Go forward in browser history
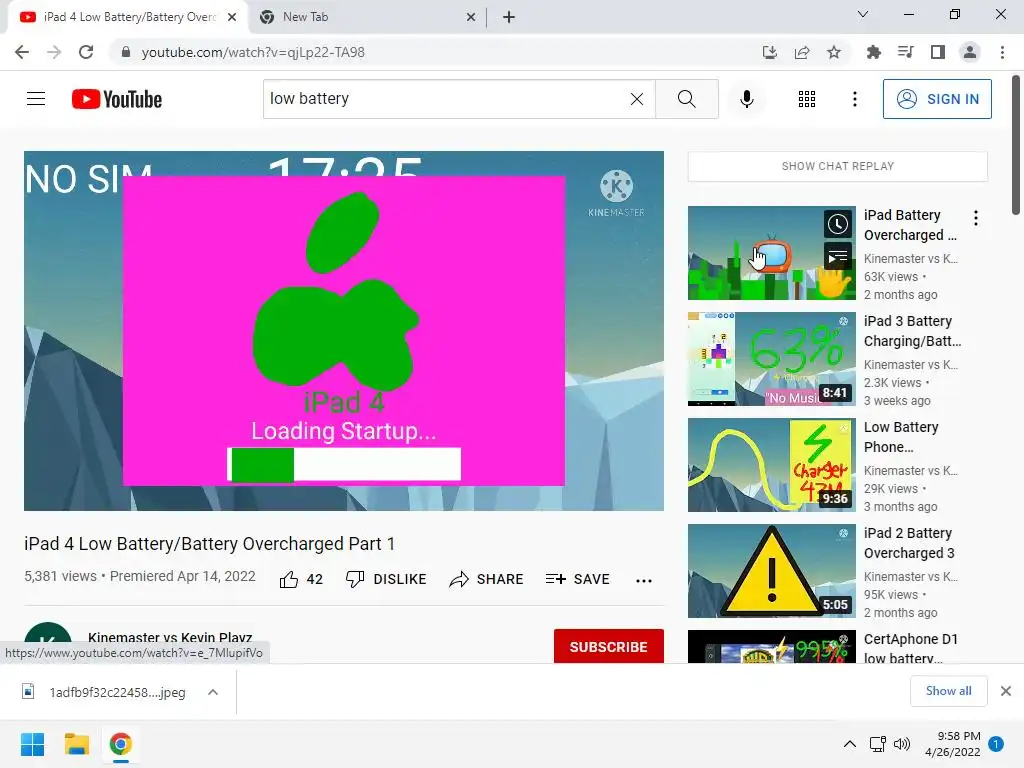Viewport: 1024px width, 768px height. (x=54, y=52)
